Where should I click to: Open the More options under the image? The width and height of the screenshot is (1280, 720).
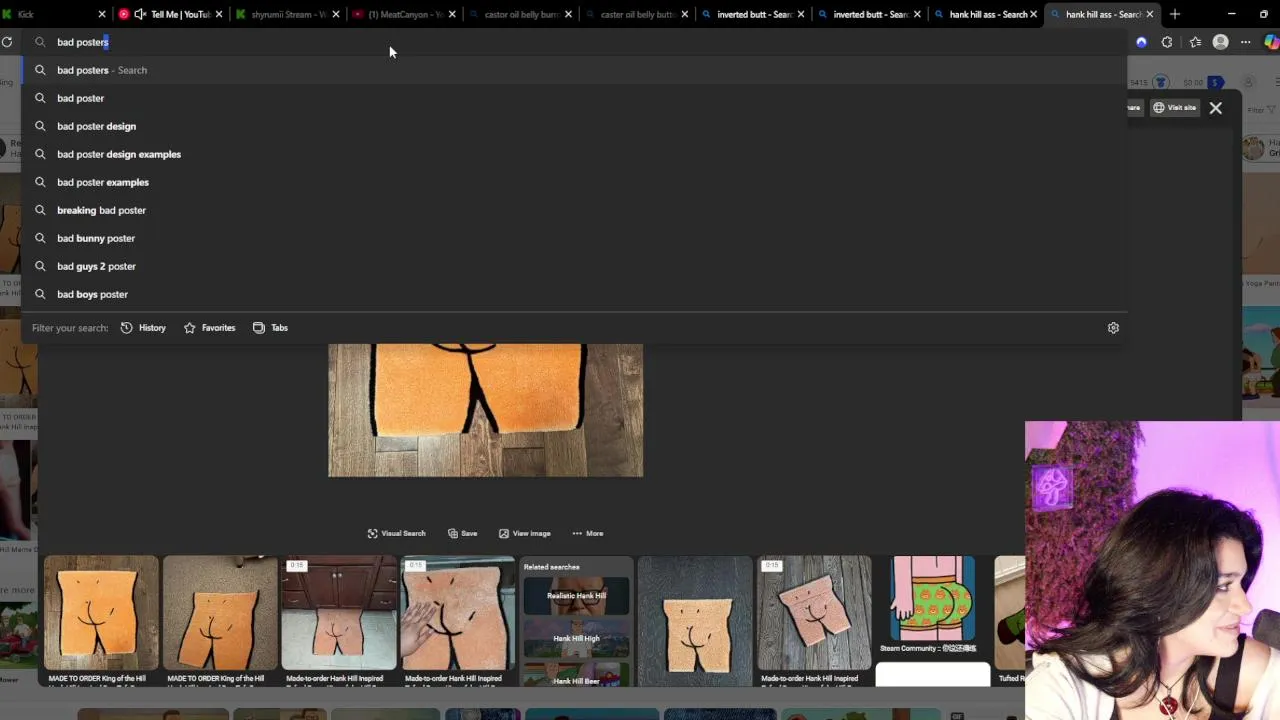pyautogui.click(x=588, y=534)
